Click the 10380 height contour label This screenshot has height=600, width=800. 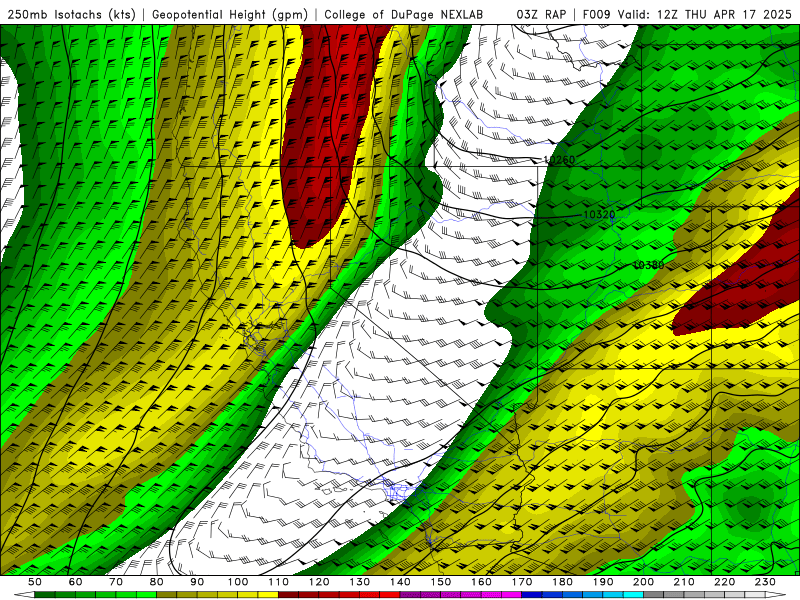pyautogui.click(x=648, y=265)
